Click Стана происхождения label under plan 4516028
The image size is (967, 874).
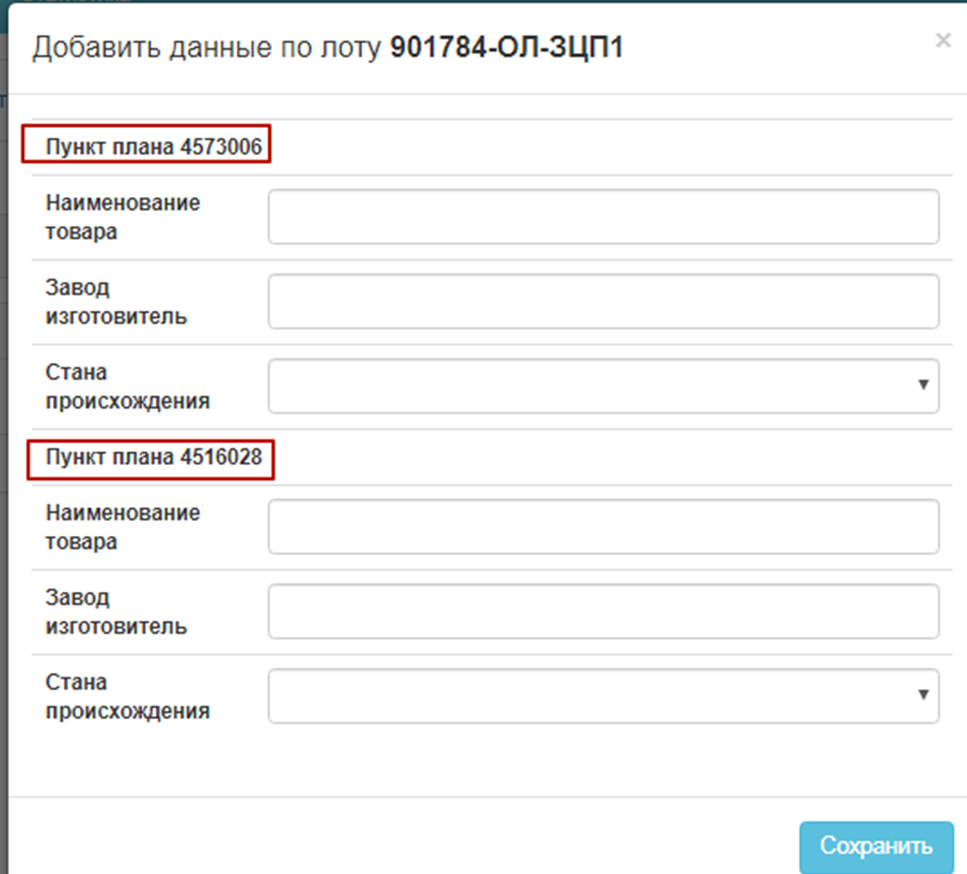[128, 696]
